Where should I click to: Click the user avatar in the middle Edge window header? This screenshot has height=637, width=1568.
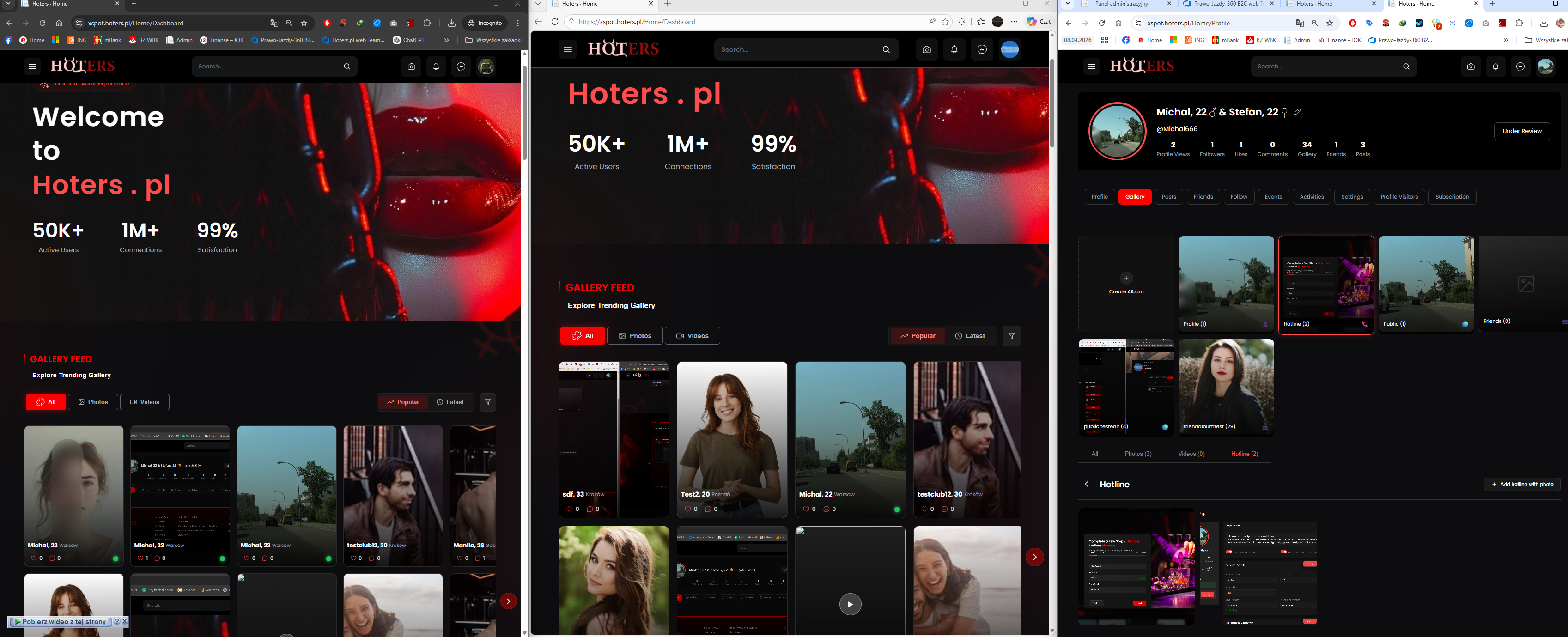1010,49
